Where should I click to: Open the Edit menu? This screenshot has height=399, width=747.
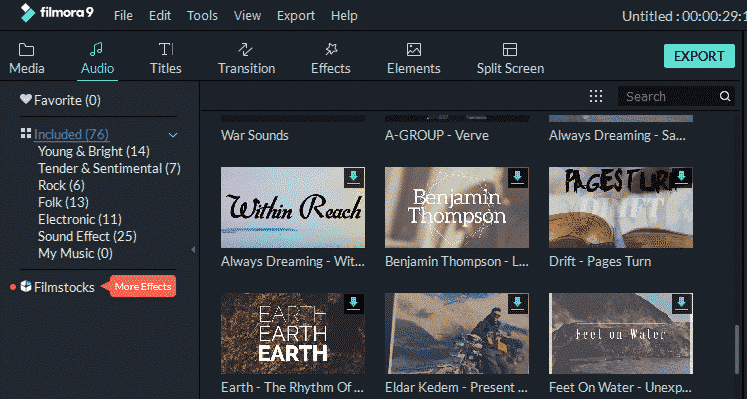coord(160,16)
